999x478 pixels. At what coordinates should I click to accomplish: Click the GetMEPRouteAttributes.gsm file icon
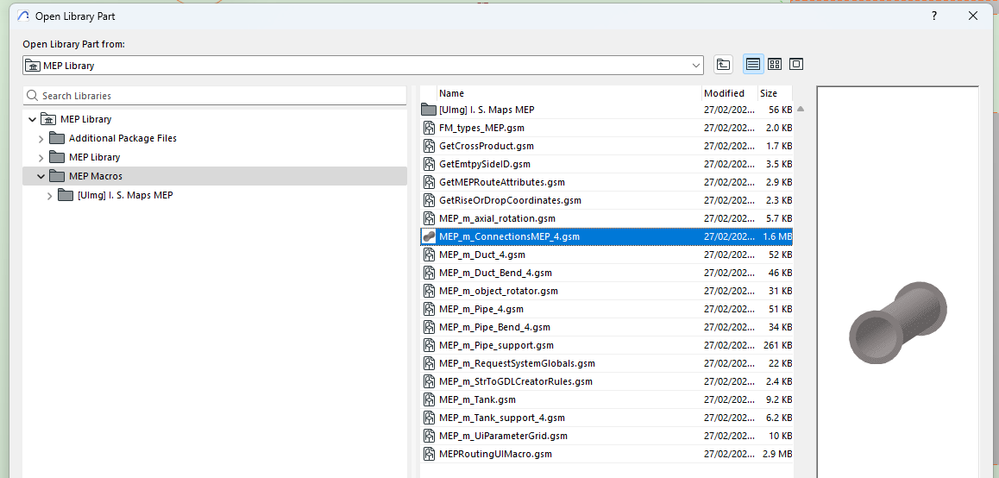click(429, 182)
